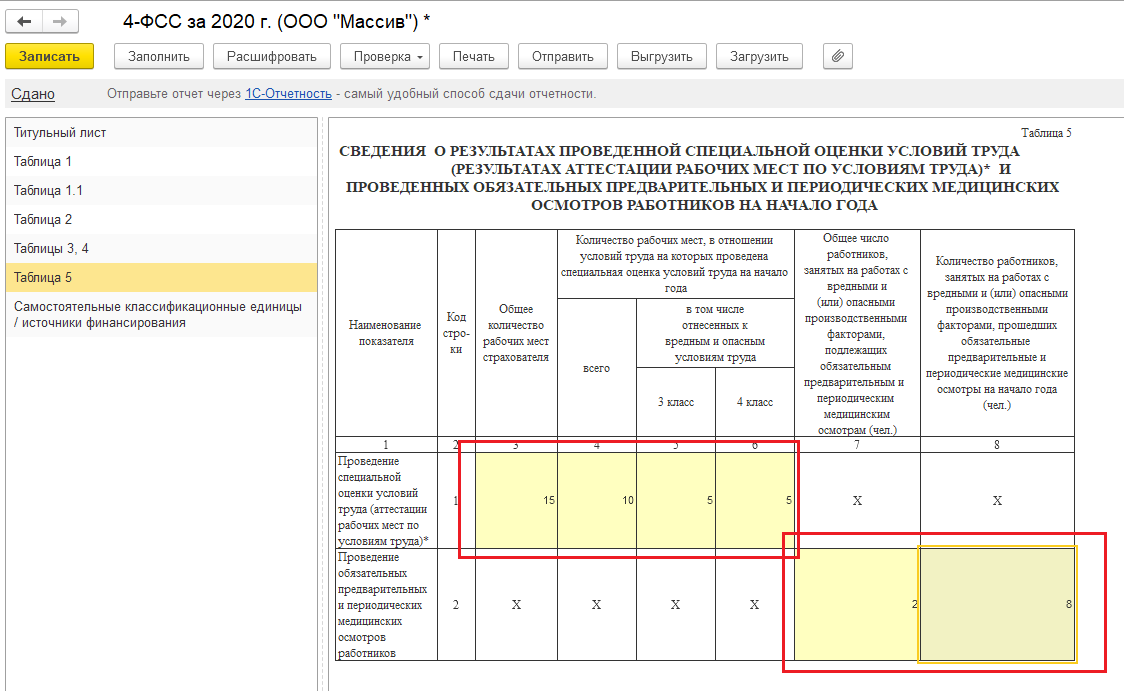Viewport: 1124px width, 691px height.
Task: Switch to Таблицы 3, 4 section
Action: click(x=161, y=249)
